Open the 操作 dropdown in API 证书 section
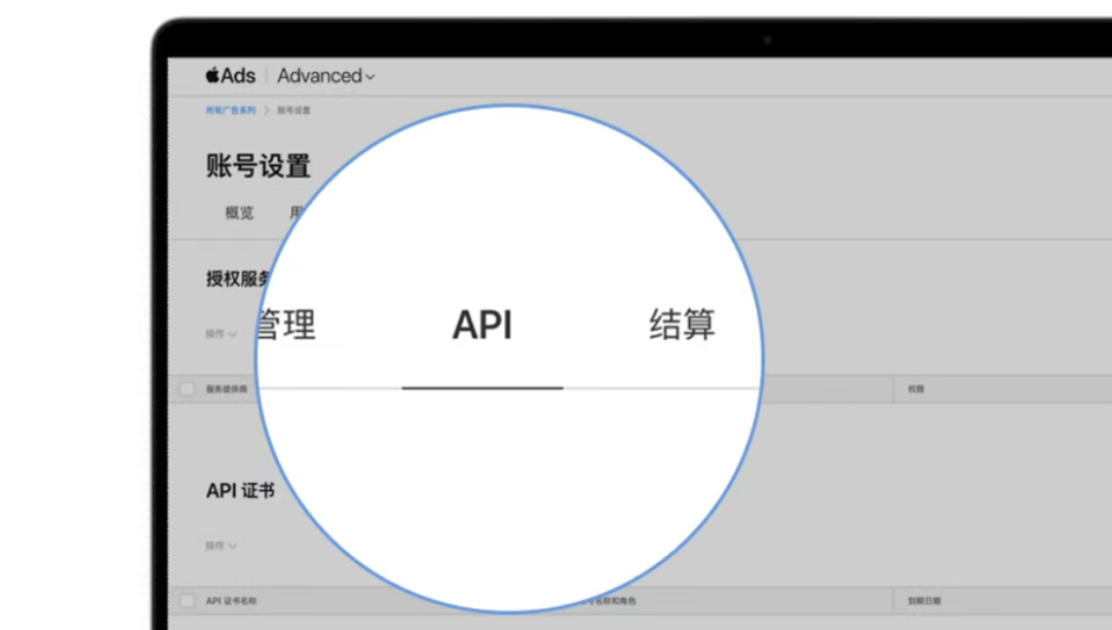This screenshot has width=1112, height=630. tap(219, 546)
